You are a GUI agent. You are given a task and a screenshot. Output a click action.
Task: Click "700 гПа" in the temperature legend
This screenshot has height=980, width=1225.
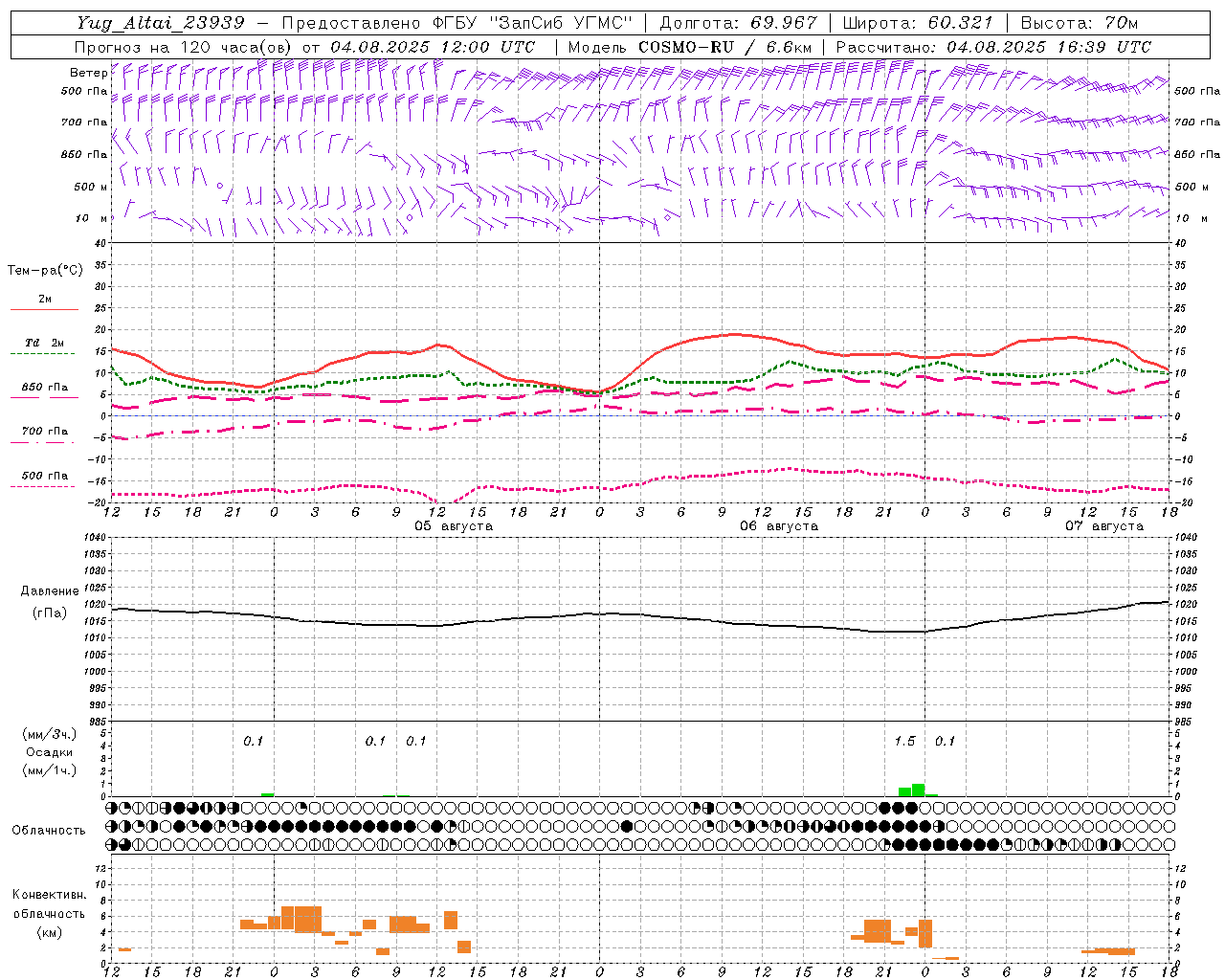(45, 432)
